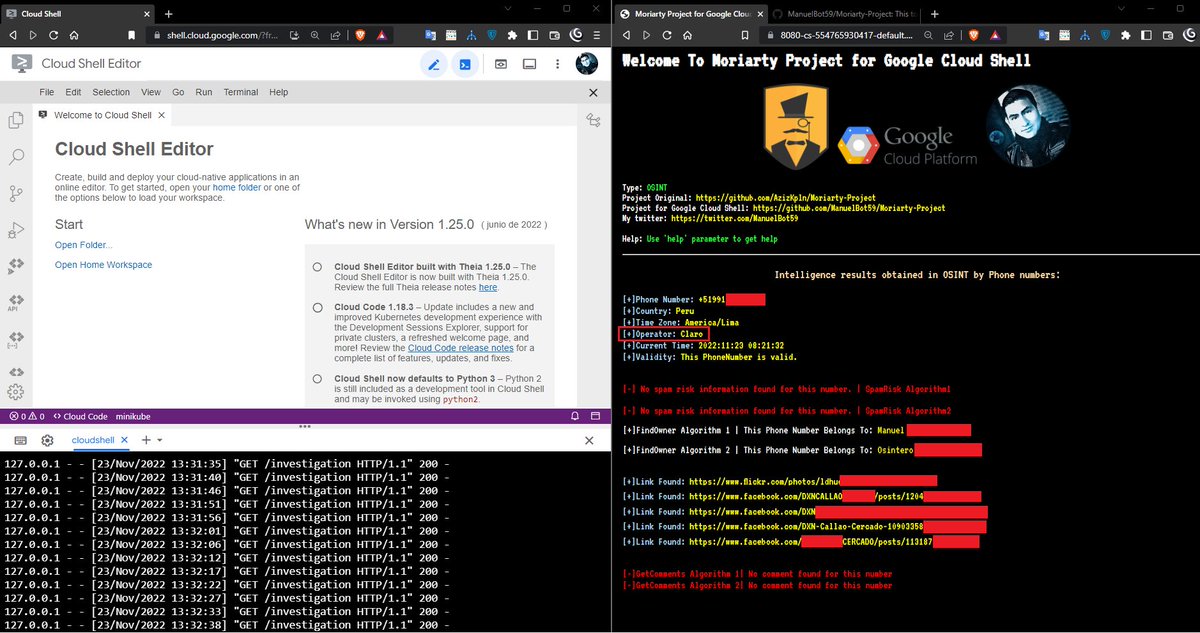Open the Explorer files icon in Cloud Shell sidebar
Screen dimensions: 1200x633
pyautogui.click(x=16, y=120)
